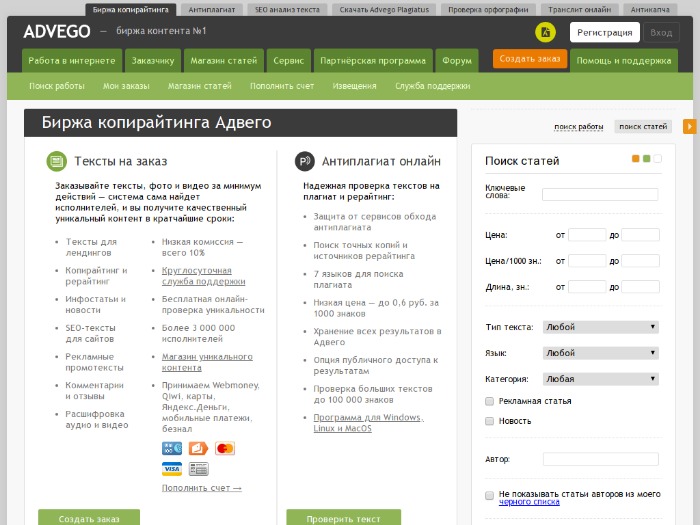The image size is (700, 525).
Task: Click the orange Создать заказ button
Action: [529, 58]
